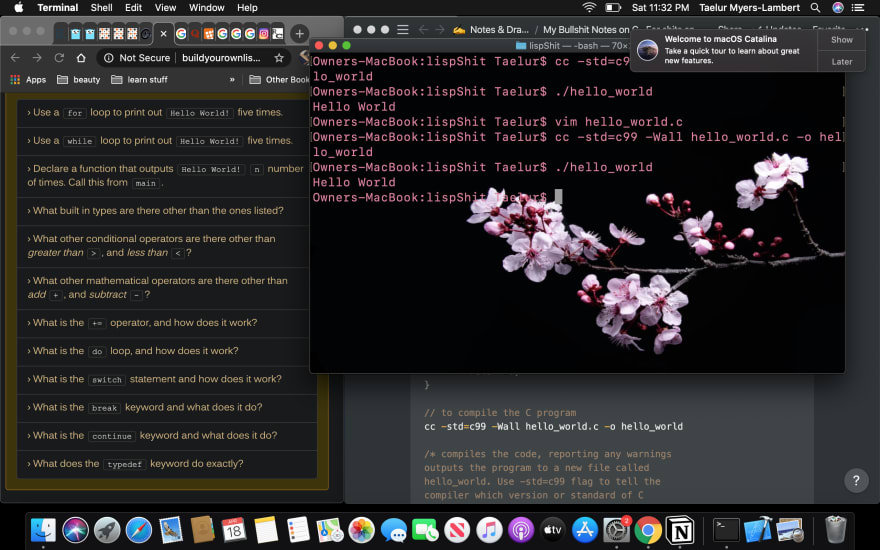Screen dimensions: 880x550
Task: Bookmark this page with the star icon
Action: 279,58
